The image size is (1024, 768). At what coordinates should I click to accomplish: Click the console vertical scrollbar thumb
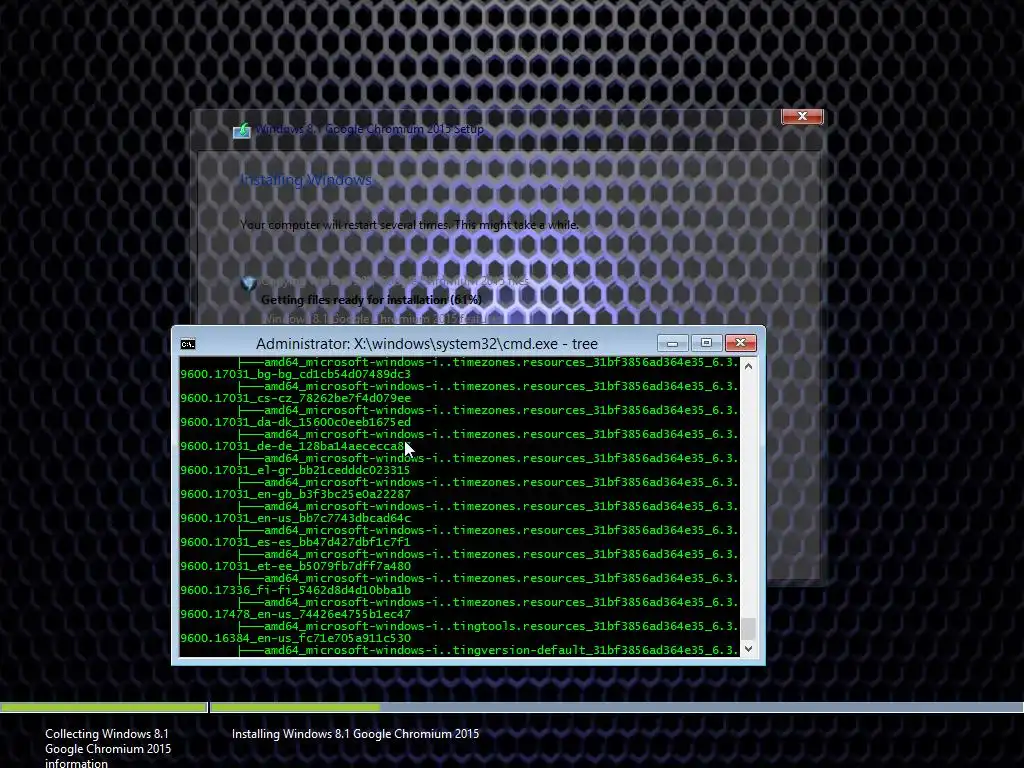pyautogui.click(x=748, y=628)
